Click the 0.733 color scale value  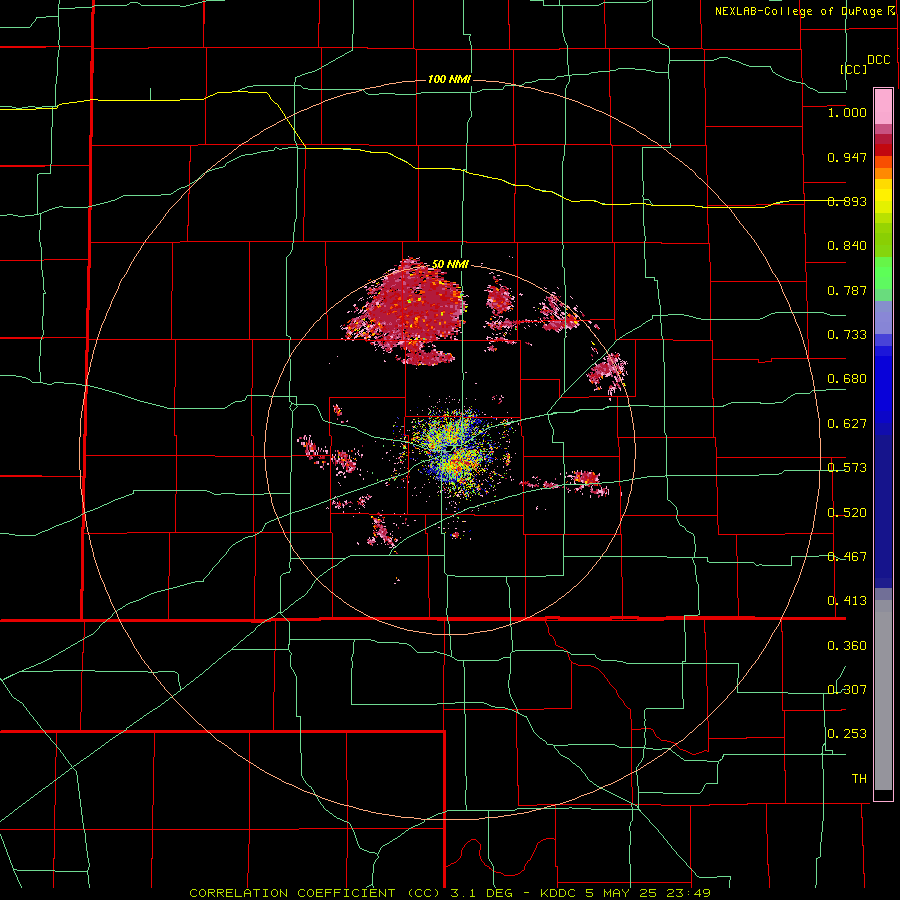[x=847, y=335]
